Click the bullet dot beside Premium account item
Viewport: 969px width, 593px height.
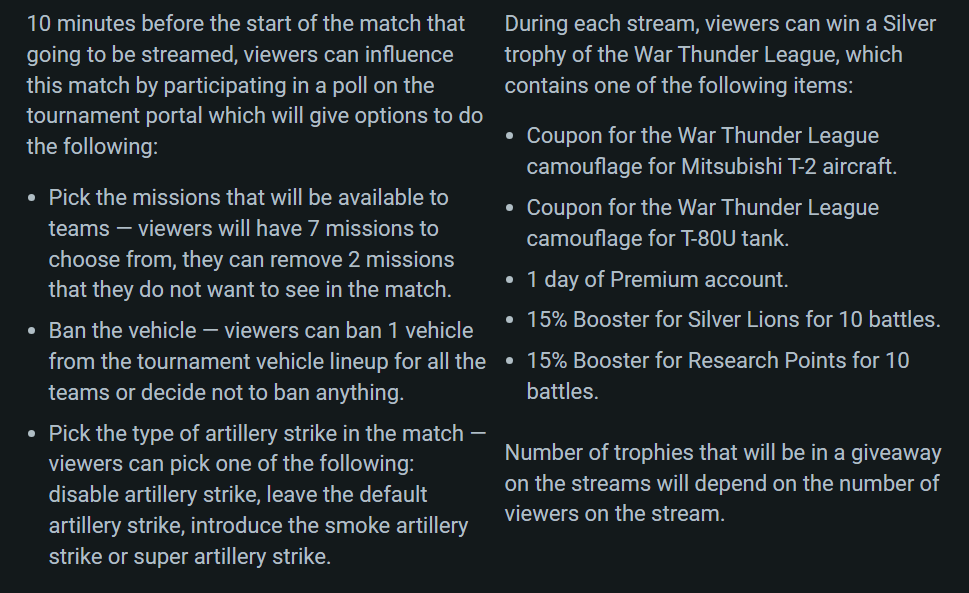click(511, 280)
